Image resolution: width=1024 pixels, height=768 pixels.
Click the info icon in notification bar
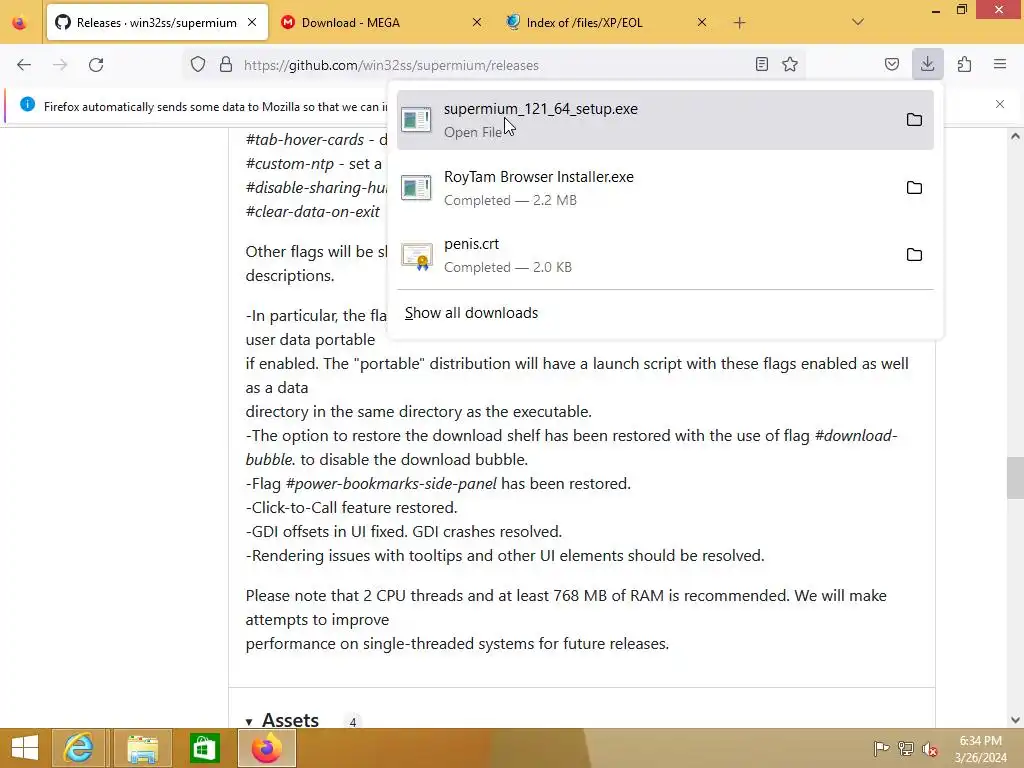point(27,104)
